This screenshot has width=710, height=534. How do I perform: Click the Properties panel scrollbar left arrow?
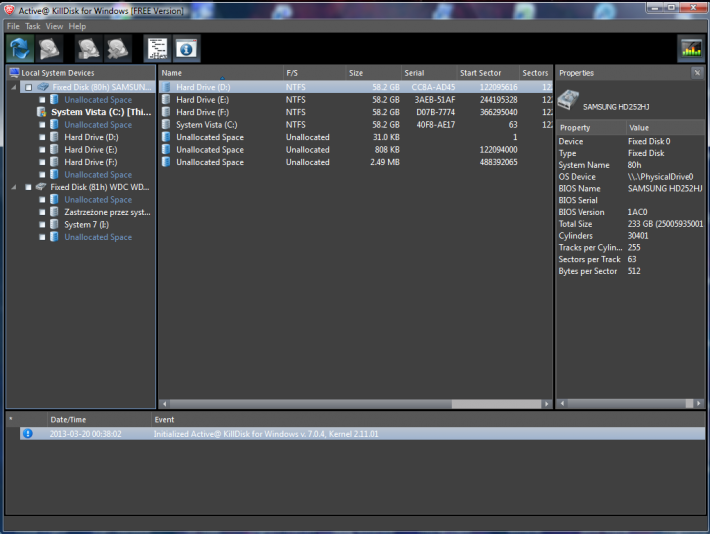[x=562, y=403]
